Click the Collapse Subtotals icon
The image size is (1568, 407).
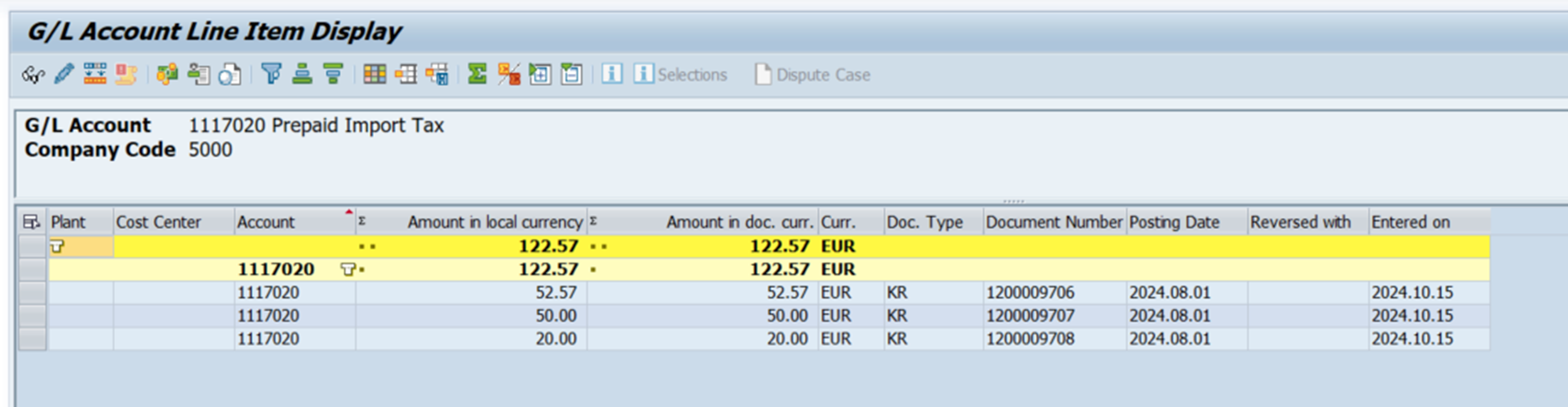571,74
